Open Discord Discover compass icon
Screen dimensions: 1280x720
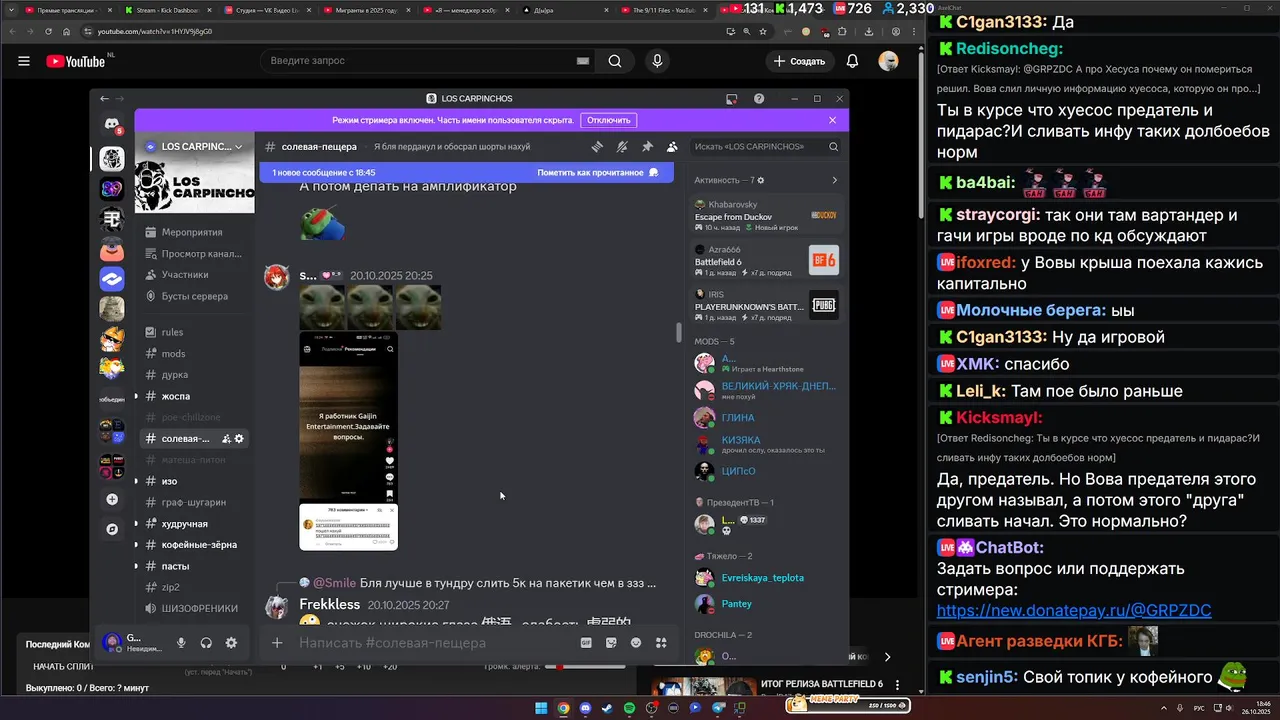[x=112, y=529]
